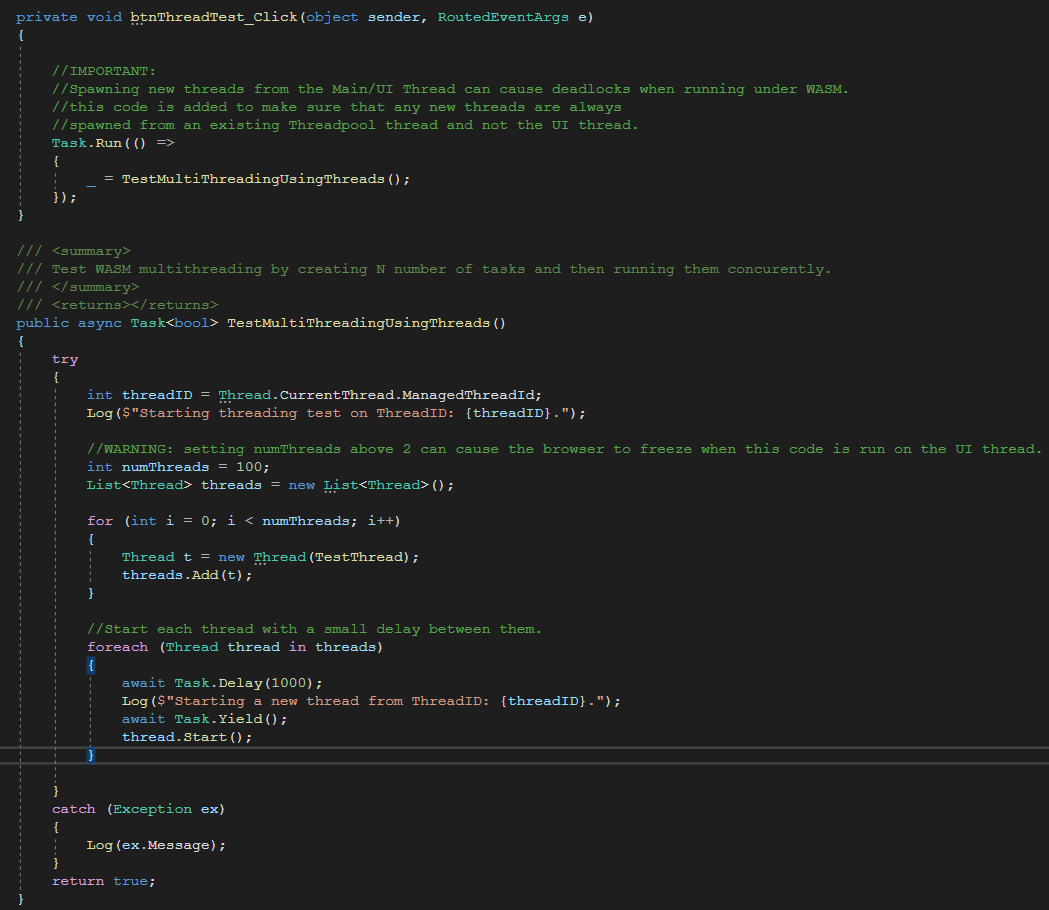Click the comment about deadlocks under WASM
The width and height of the screenshot is (1049, 910).
[x=450, y=89]
